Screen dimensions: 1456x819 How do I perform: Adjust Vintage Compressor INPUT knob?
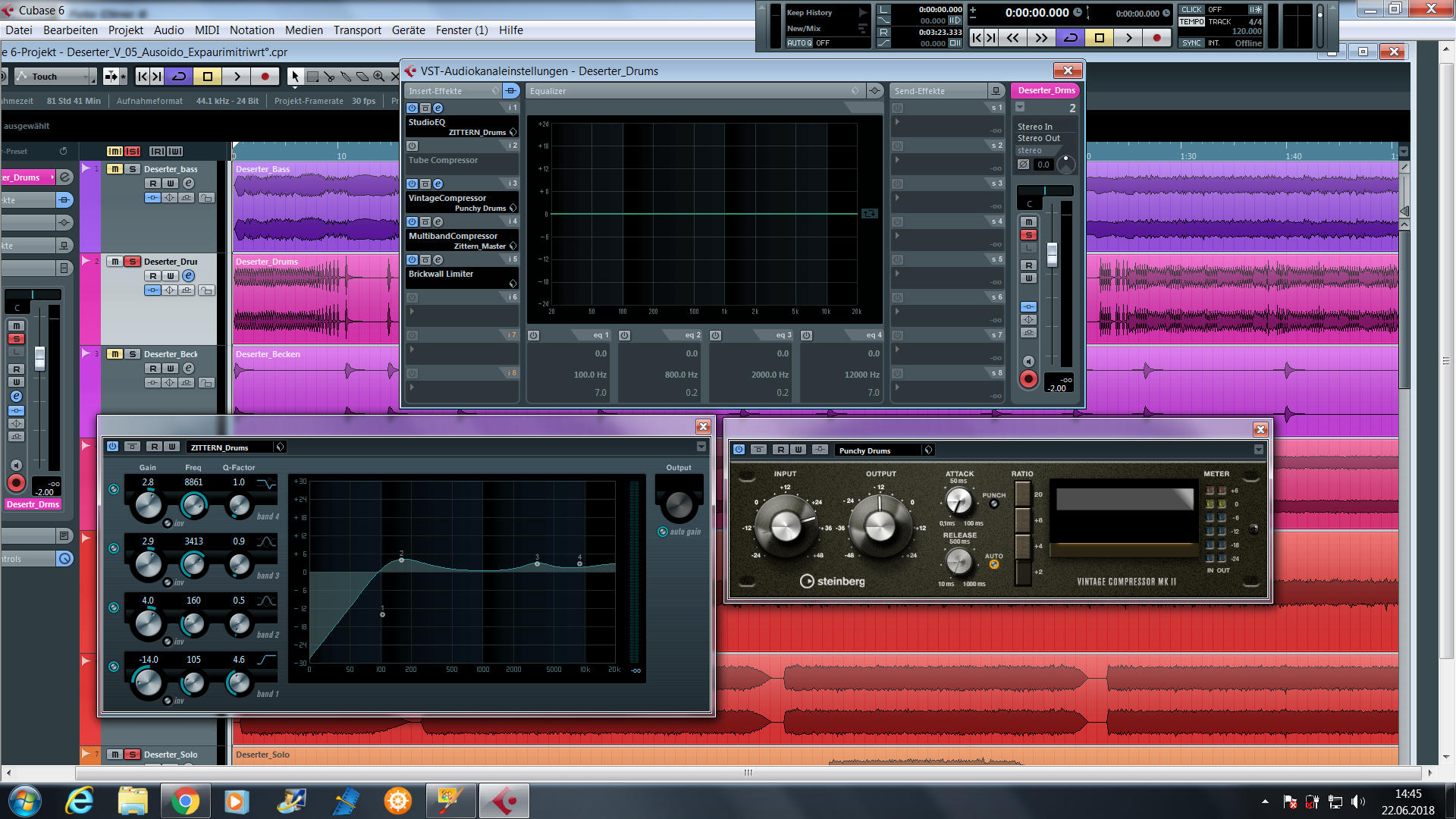click(786, 525)
